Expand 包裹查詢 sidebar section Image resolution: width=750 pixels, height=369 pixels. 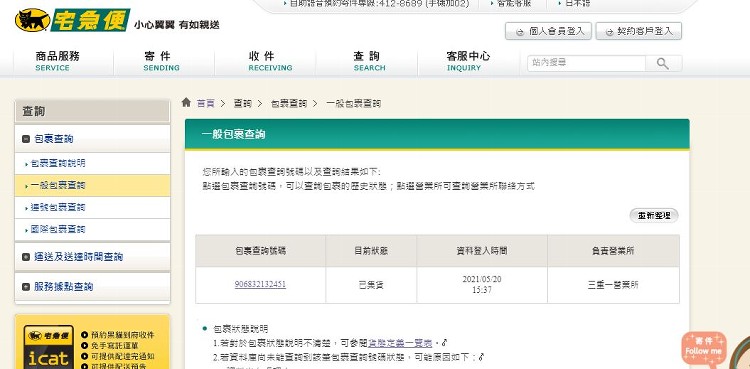92,139
